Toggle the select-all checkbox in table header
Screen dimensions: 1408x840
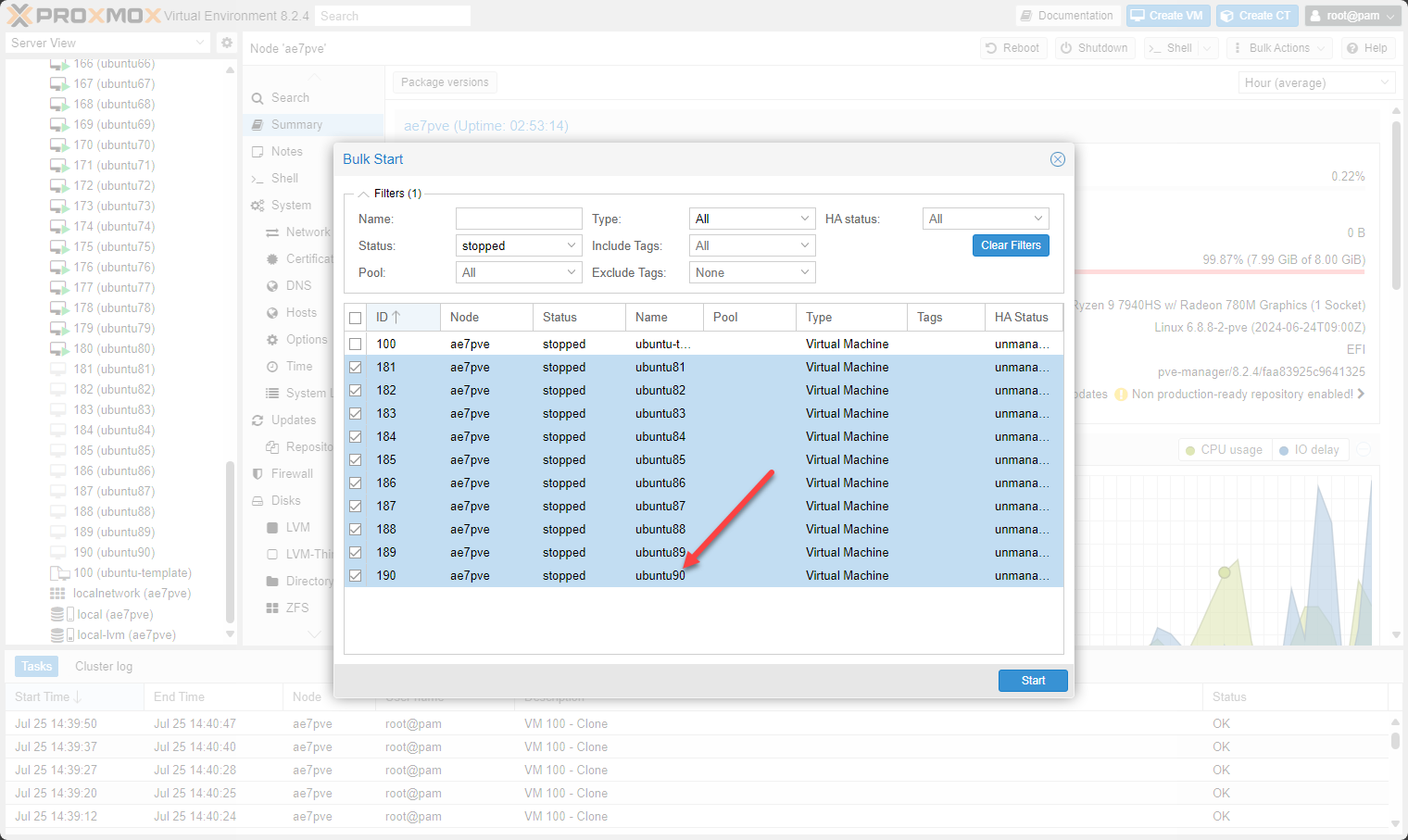click(x=355, y=318)
